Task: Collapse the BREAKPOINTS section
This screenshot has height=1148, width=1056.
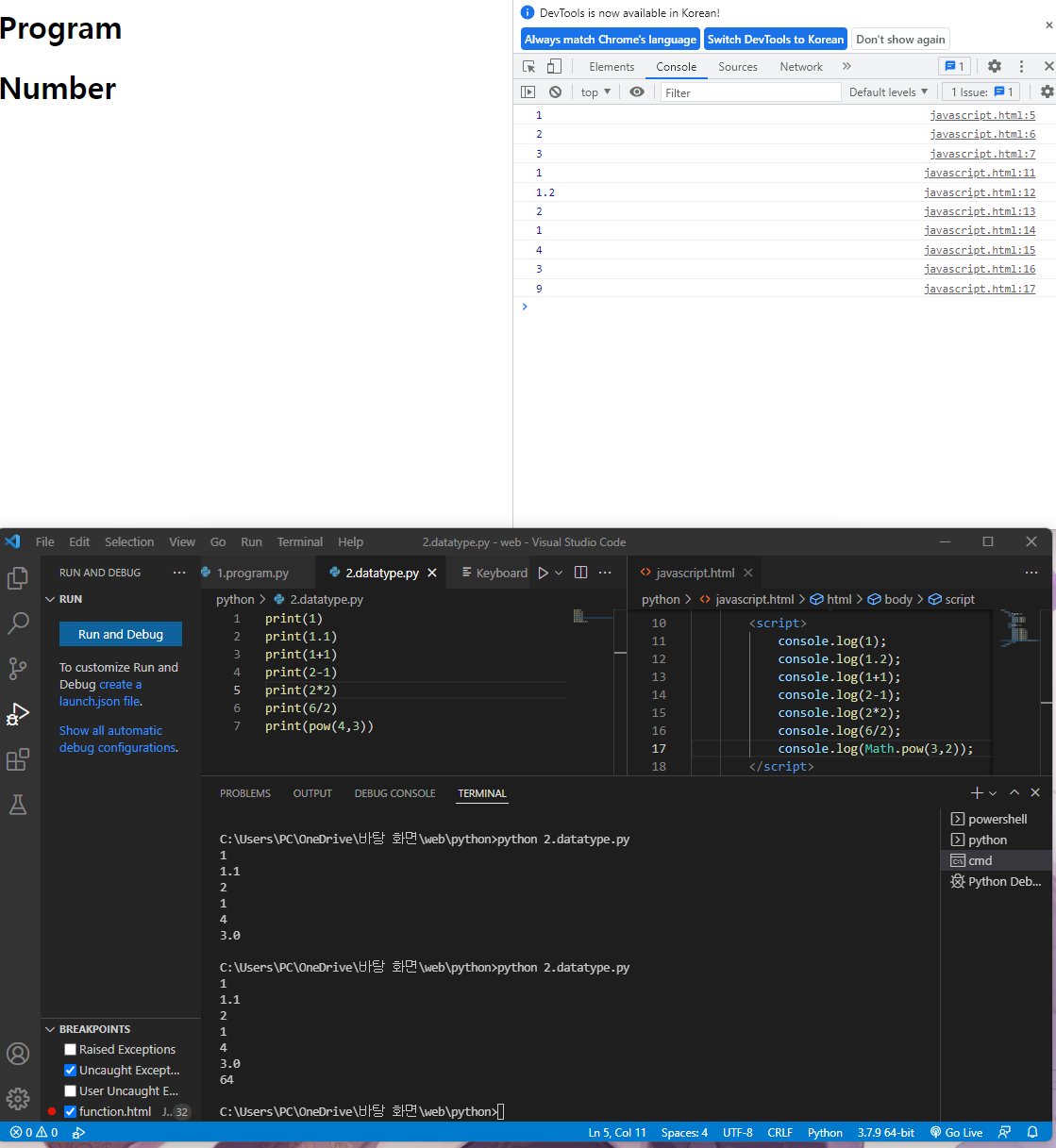Action: click(x=87, y=1029)
